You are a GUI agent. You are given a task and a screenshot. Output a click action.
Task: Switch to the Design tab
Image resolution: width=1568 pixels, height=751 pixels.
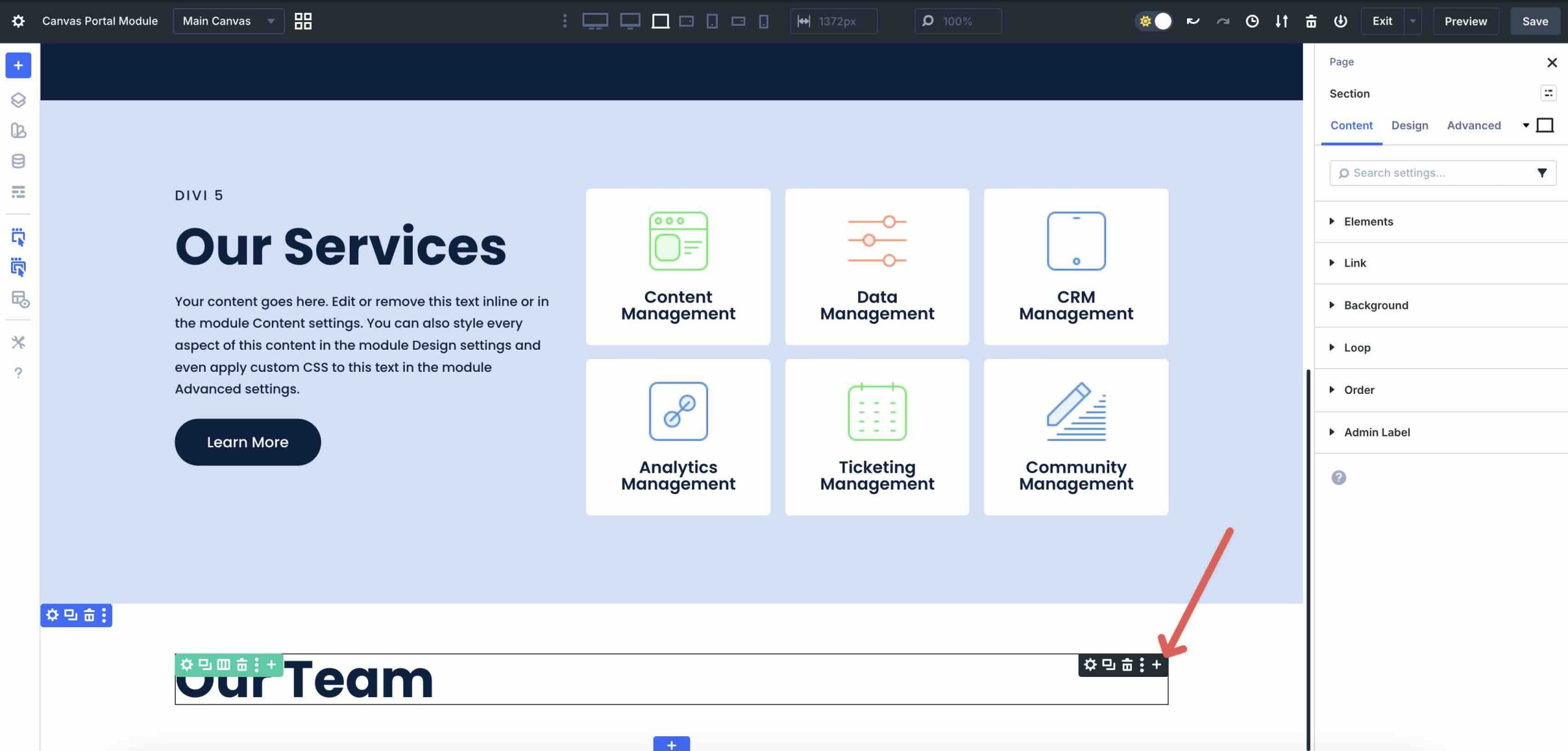coord(1410,126)
